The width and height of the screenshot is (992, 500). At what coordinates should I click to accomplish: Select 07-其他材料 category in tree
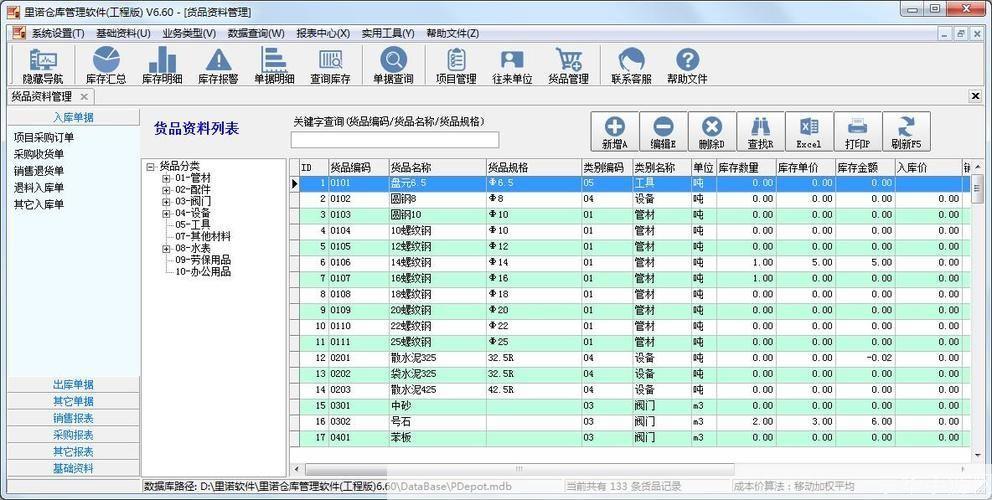click(x=203, y=237)
